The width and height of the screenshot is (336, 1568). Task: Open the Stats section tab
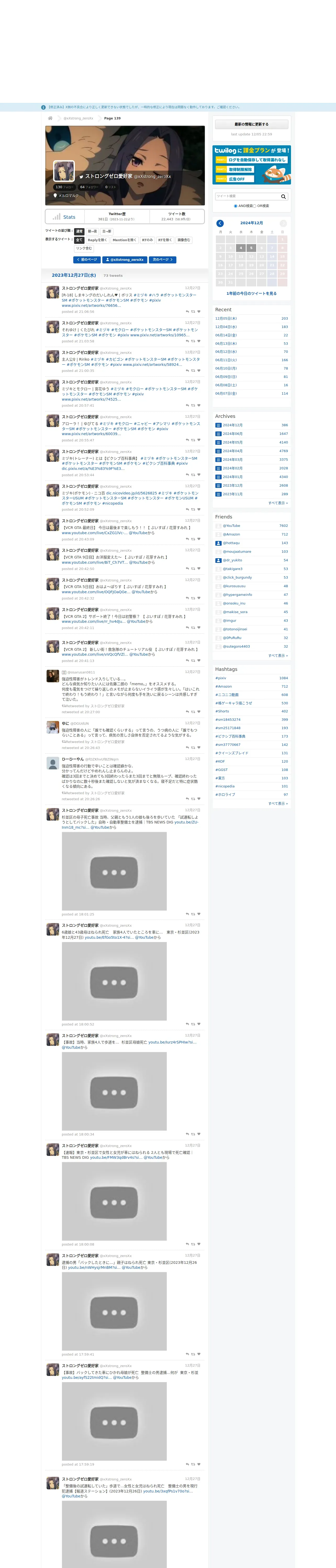coord(65,217)
